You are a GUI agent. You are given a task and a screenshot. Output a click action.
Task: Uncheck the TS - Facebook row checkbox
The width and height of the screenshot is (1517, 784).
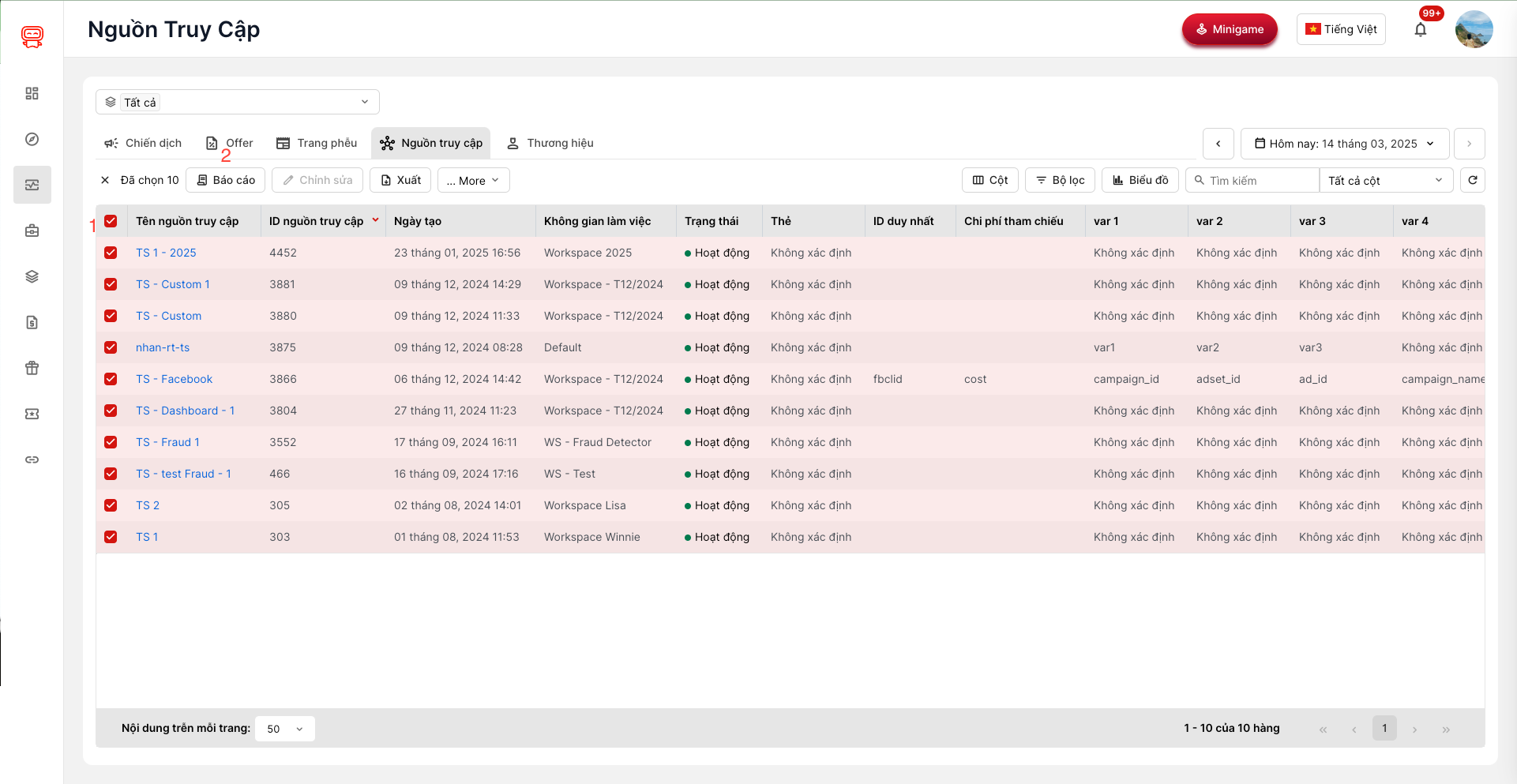point(111,379)
